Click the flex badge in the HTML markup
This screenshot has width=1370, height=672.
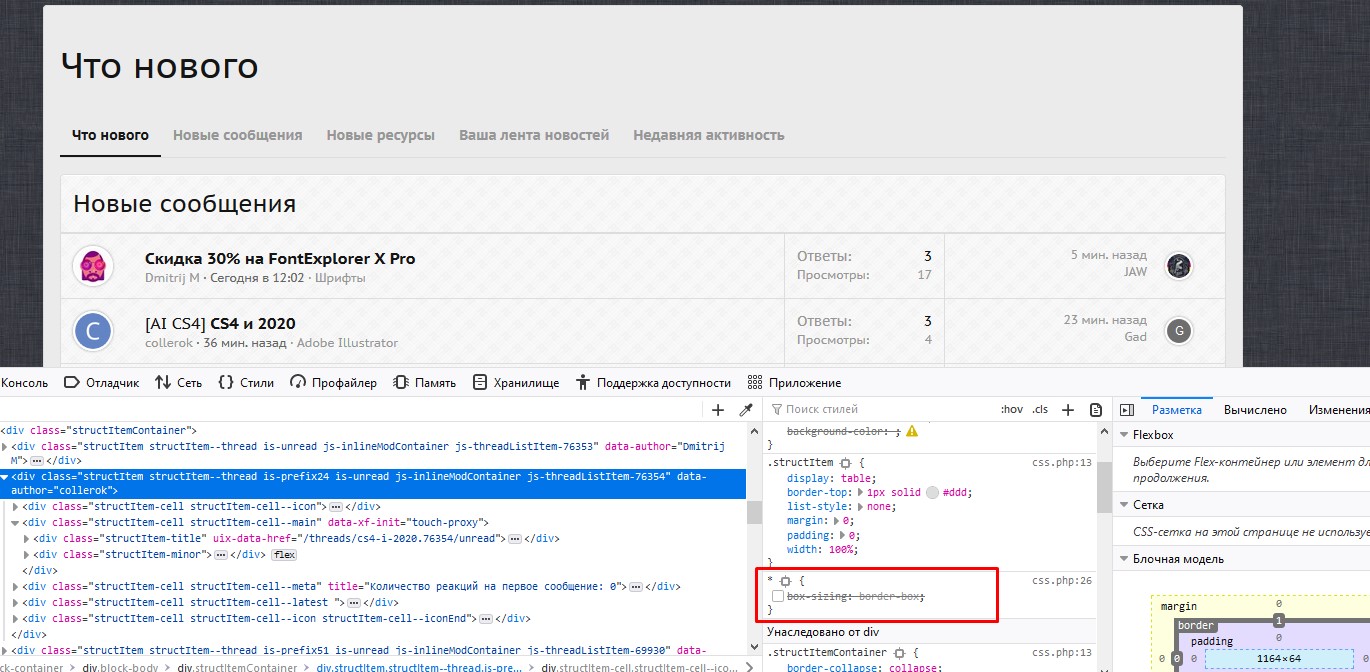tap(284, 554)
